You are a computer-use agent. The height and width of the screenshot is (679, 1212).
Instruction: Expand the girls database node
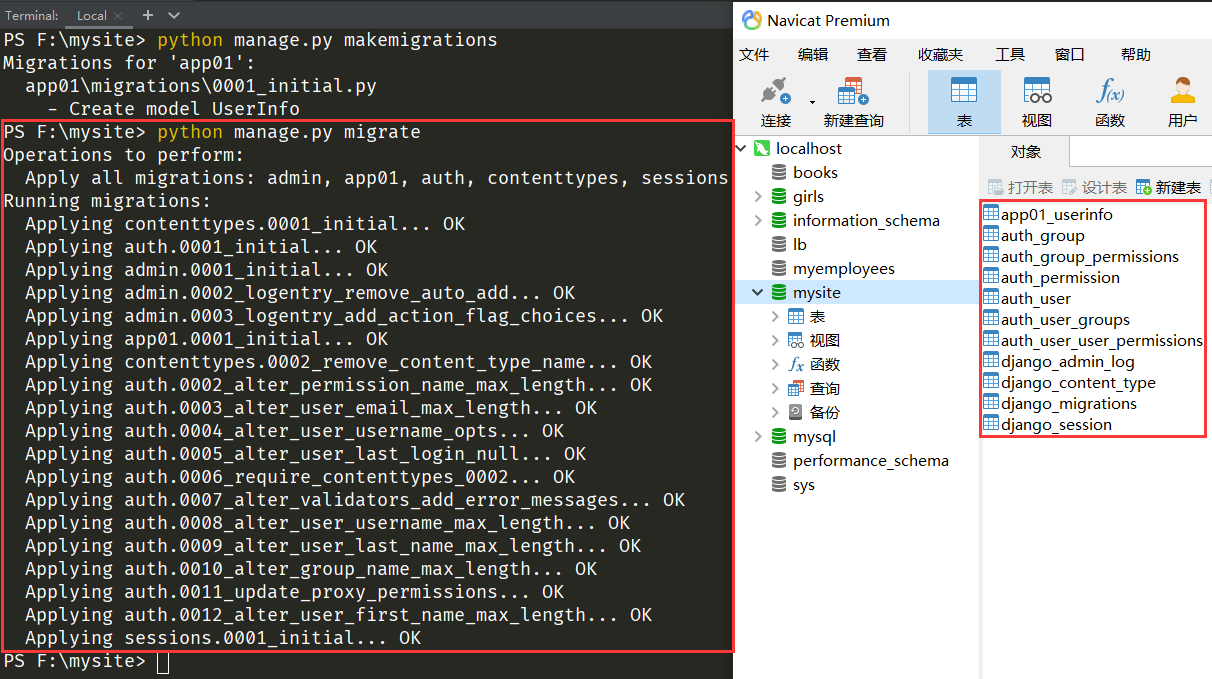(x=758, y=197)
